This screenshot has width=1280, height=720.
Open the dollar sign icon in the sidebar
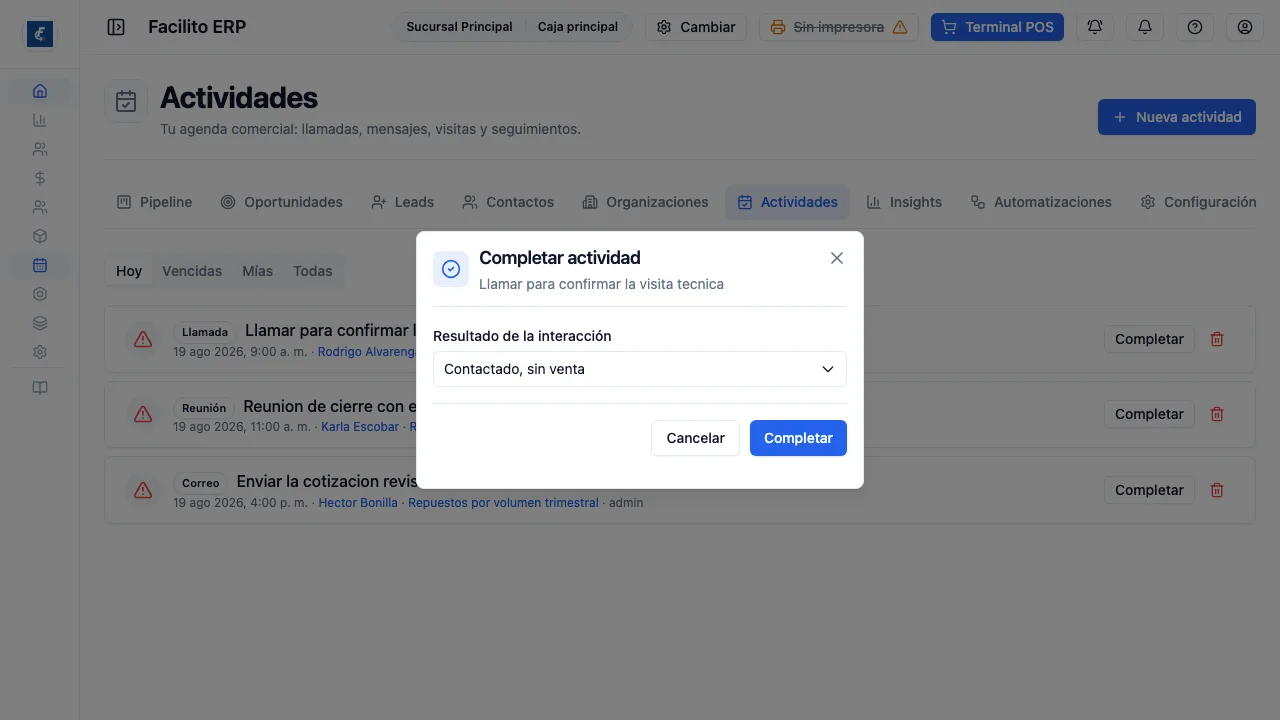(x=40, y=178)
